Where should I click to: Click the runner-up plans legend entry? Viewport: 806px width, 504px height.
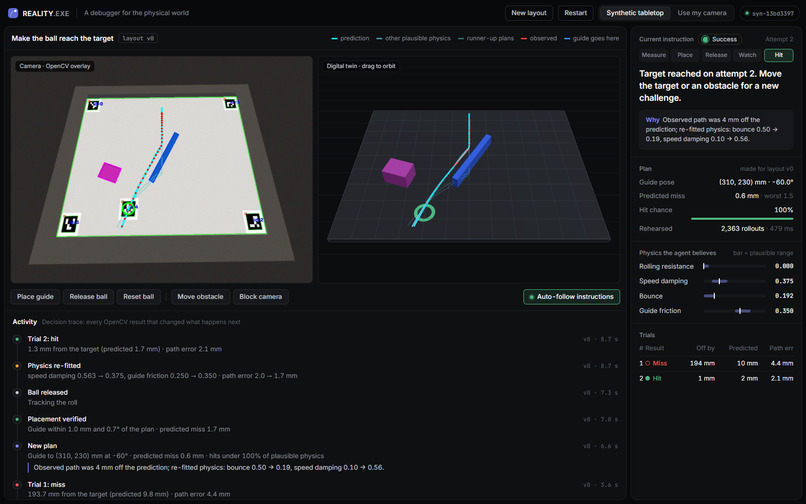pyautogui.click(x=486, y=38)
